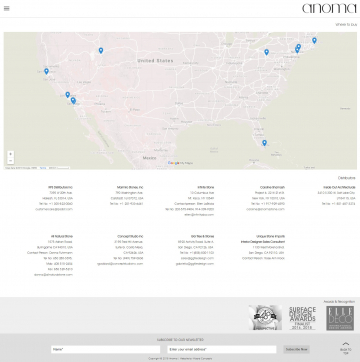Image resolution: width=360 pixels, height=362 pixels.
Task: Click the Google My Maps logo
Action: 180,163
